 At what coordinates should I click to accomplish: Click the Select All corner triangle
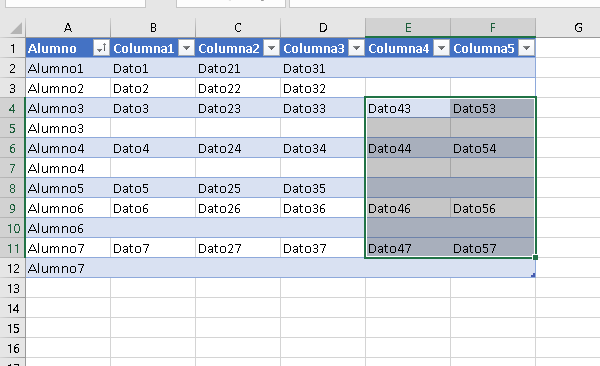point(16,28)
